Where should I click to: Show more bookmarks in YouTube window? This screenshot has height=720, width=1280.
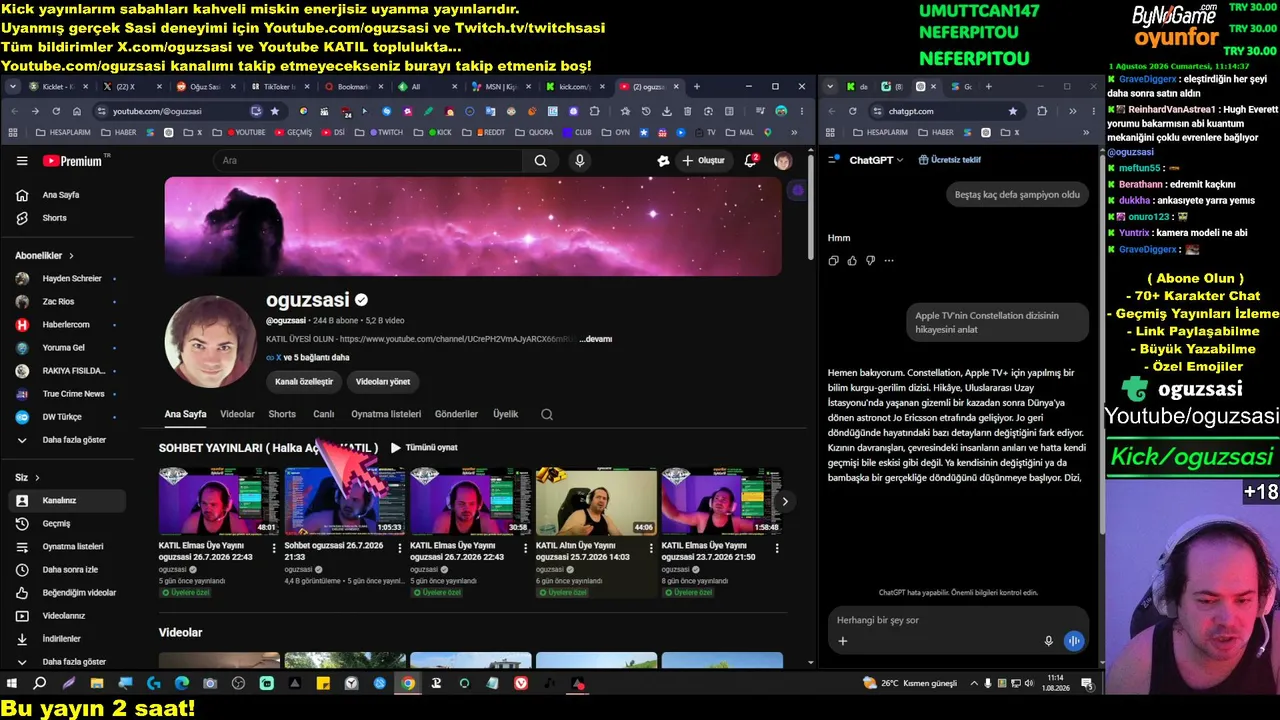tap(794, 132)
